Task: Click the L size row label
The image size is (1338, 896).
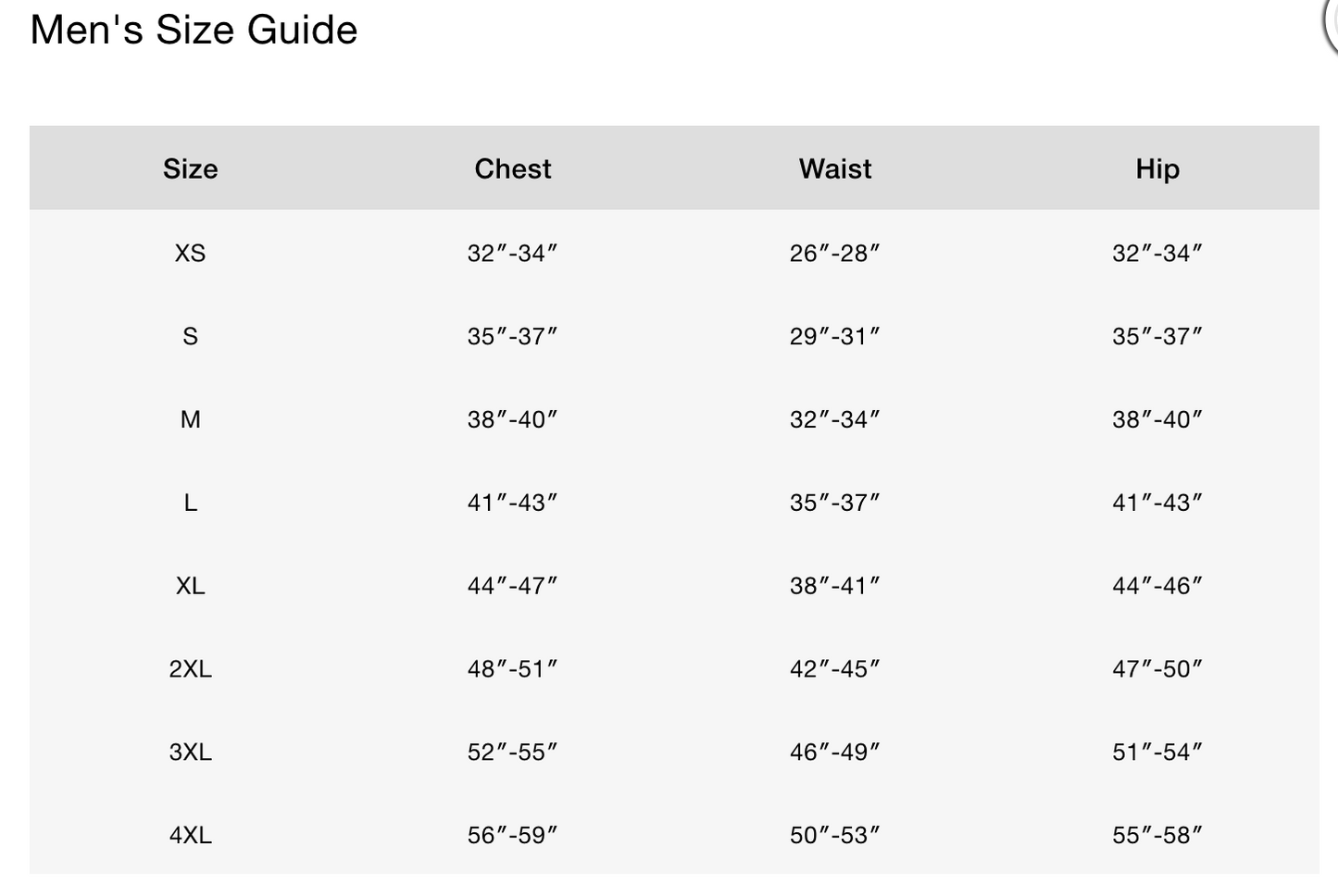Action: (x=191, y=503)
